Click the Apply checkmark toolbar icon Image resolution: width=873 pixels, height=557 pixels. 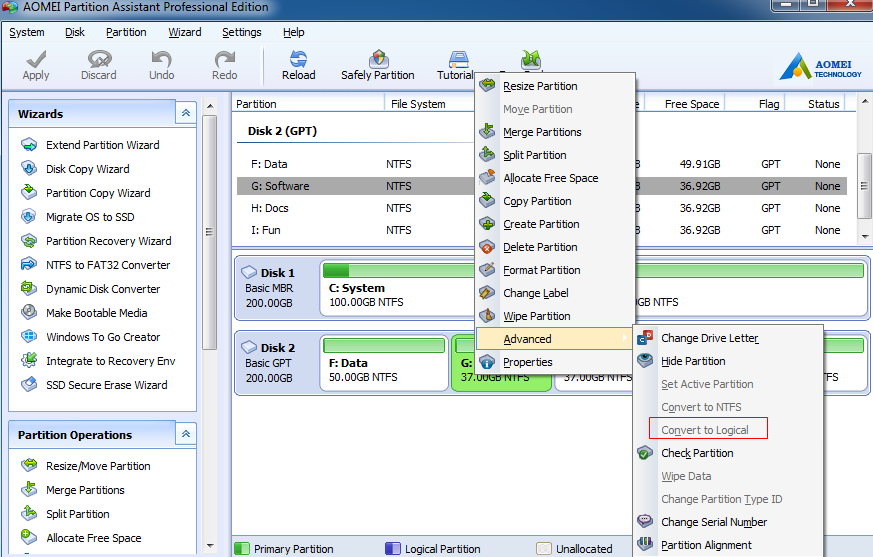click(36, 58)
